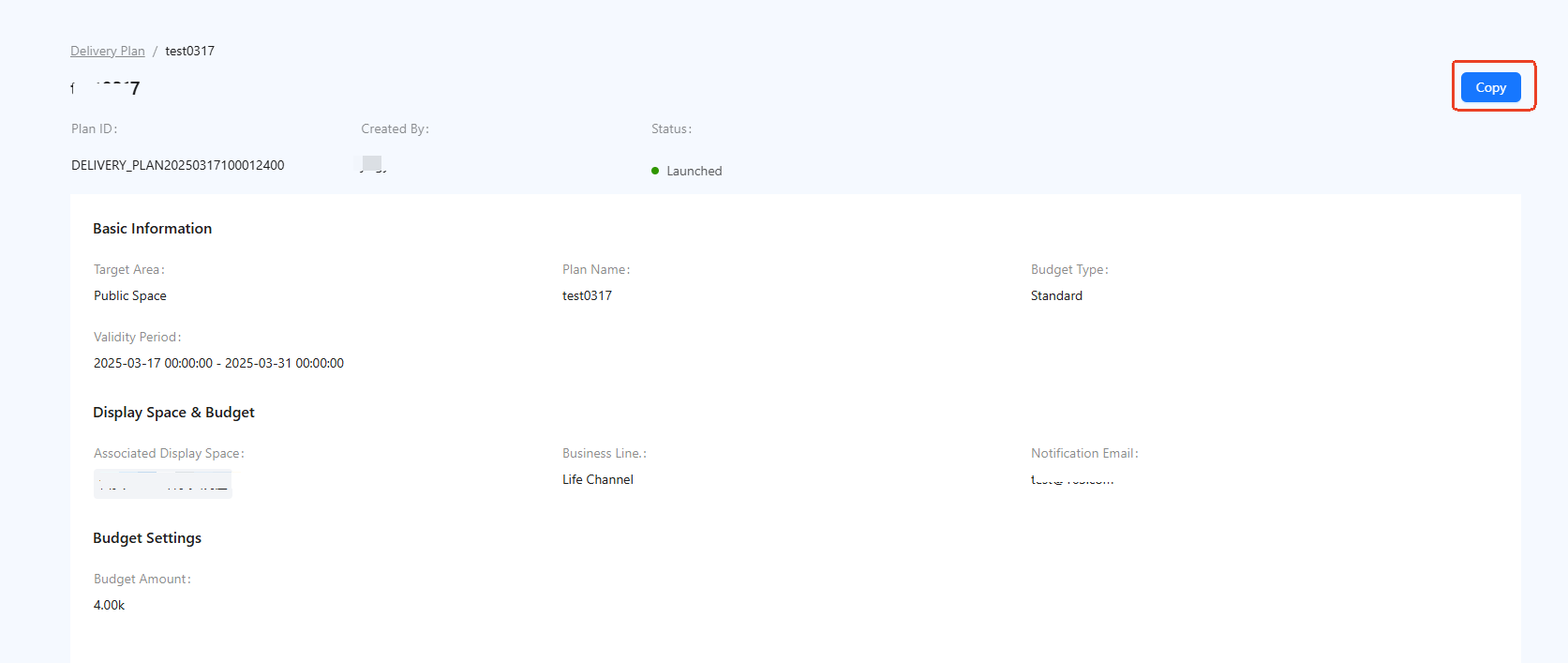Click the Target Area label
The height and width of the screenshot is (663, 1568).
click(129, 269)
